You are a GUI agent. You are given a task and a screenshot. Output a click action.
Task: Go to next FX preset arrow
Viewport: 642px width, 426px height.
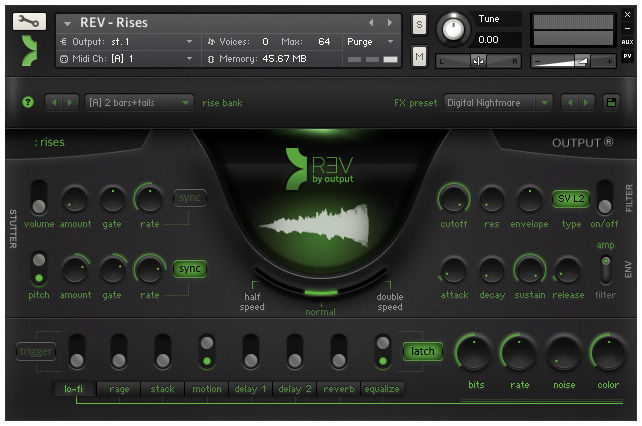(586, 102)
